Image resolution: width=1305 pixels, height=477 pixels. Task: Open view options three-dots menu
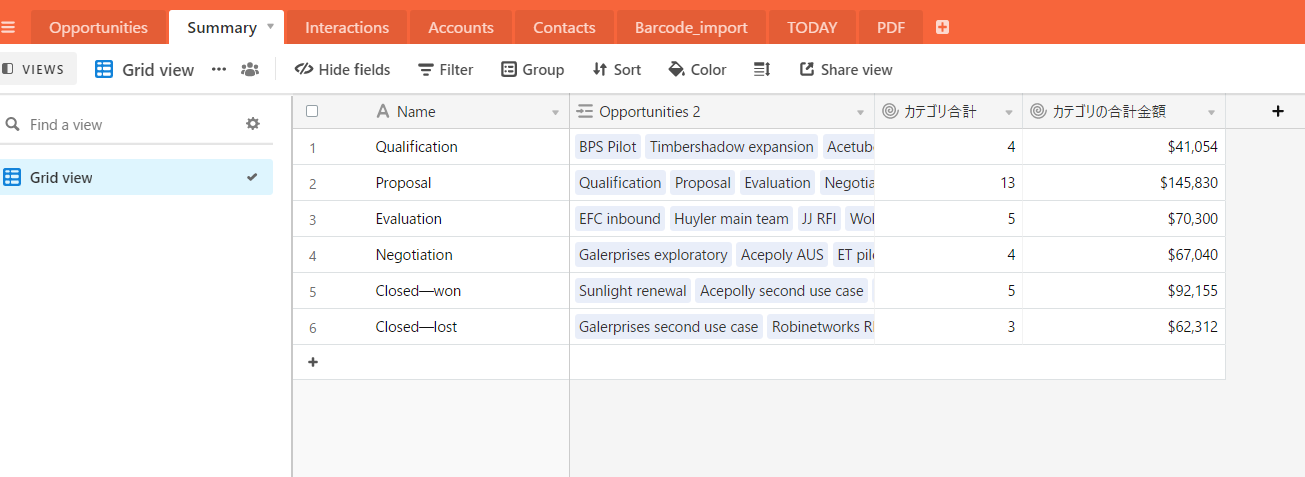pyautogui.click(x=218, y=69)
